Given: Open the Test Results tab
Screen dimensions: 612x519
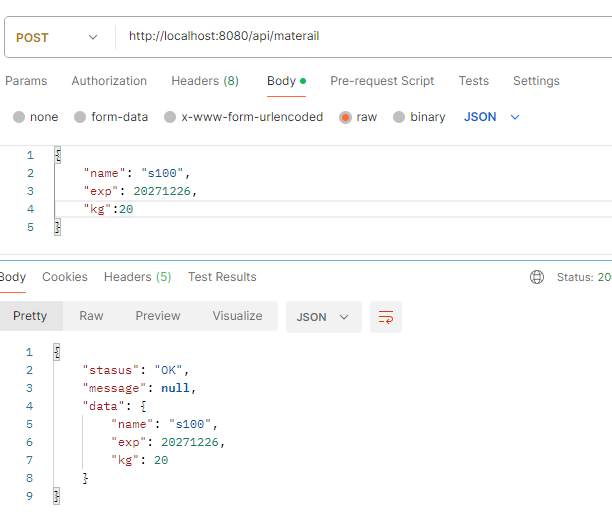Looking at the screenshot, I should [x=222, y=277].
